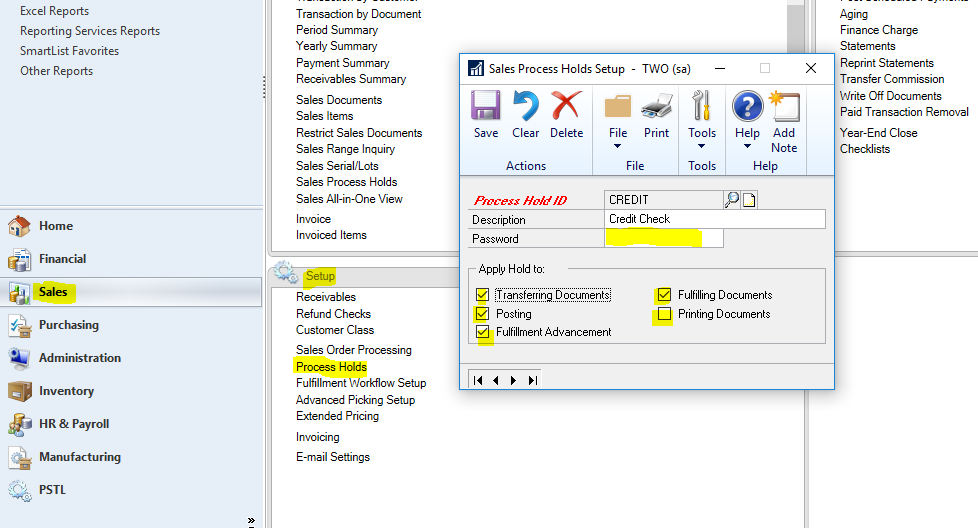This screenshot has width=978, height=528.
Task: Go to last record navigation button
Action: click(x=532, y=380)
